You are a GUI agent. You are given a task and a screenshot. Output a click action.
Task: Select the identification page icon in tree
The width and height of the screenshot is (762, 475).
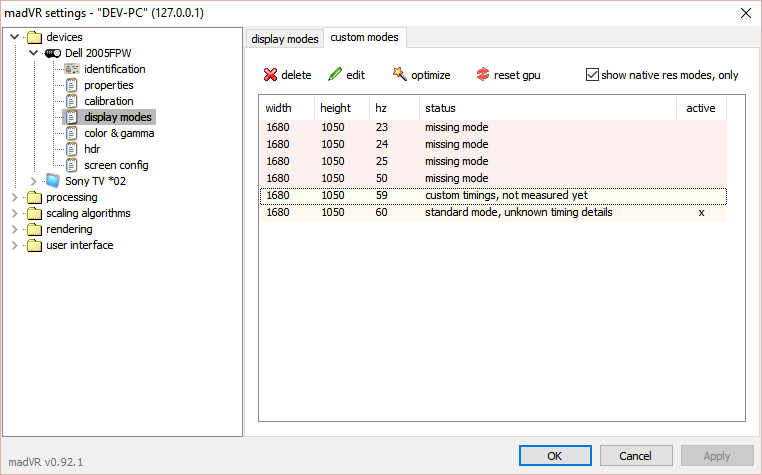tap(71, 69)
